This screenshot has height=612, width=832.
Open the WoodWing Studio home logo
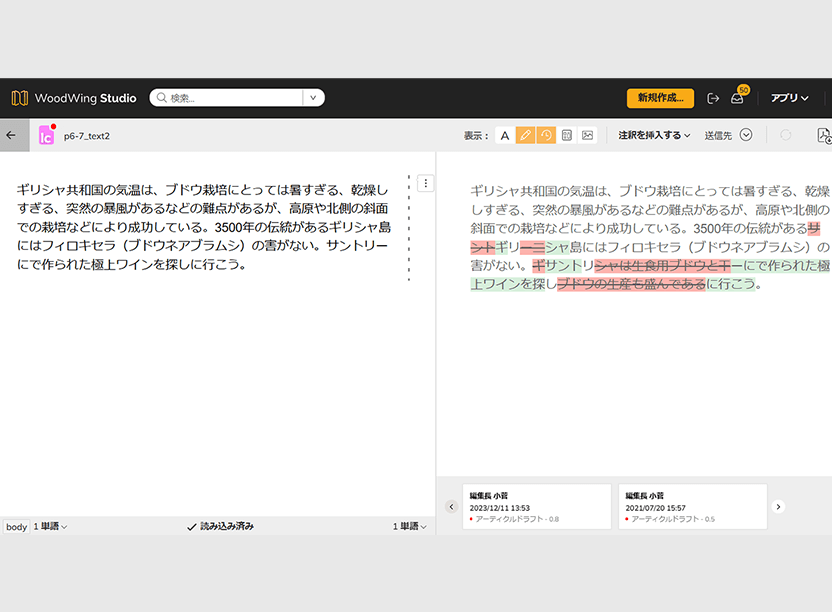(x=74, y=98)
